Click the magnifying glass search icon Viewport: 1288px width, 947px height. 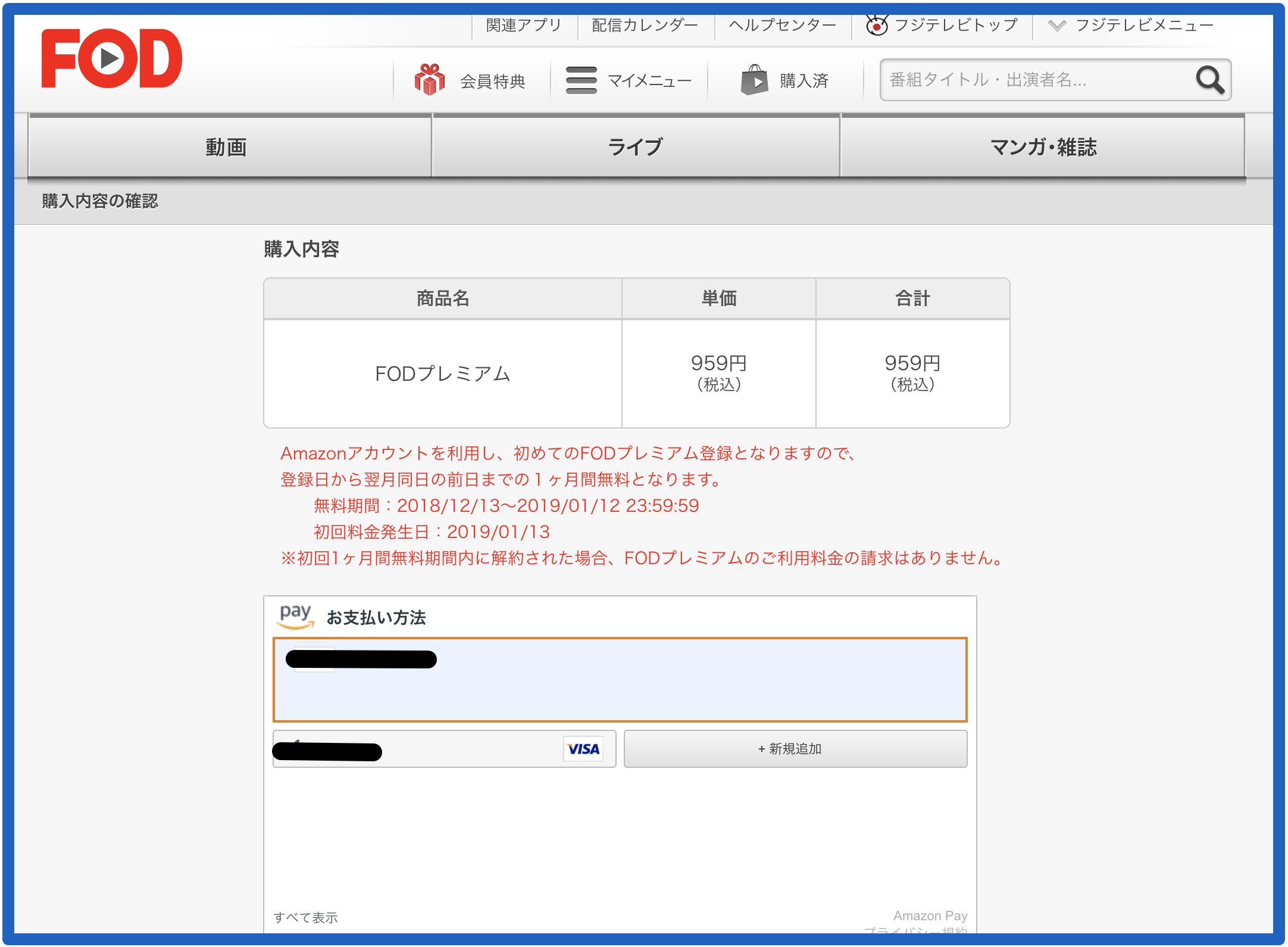1209,80
